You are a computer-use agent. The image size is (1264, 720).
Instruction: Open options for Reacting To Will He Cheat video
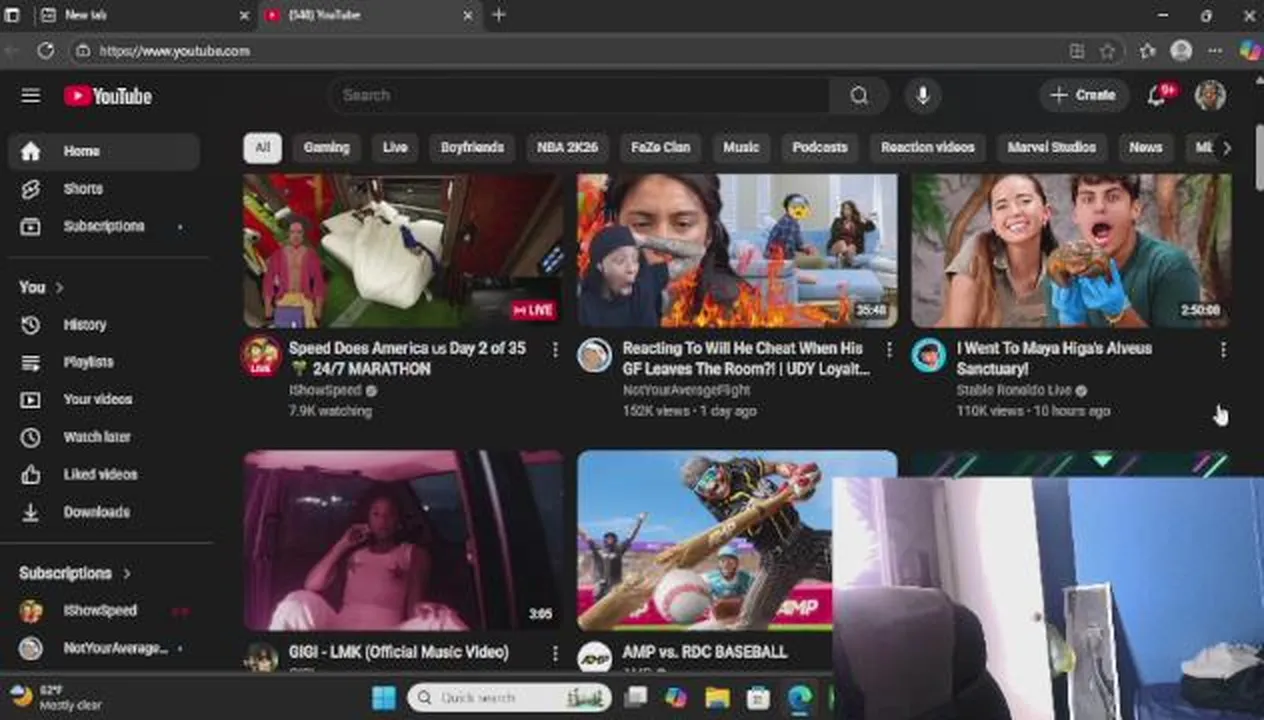889,349
